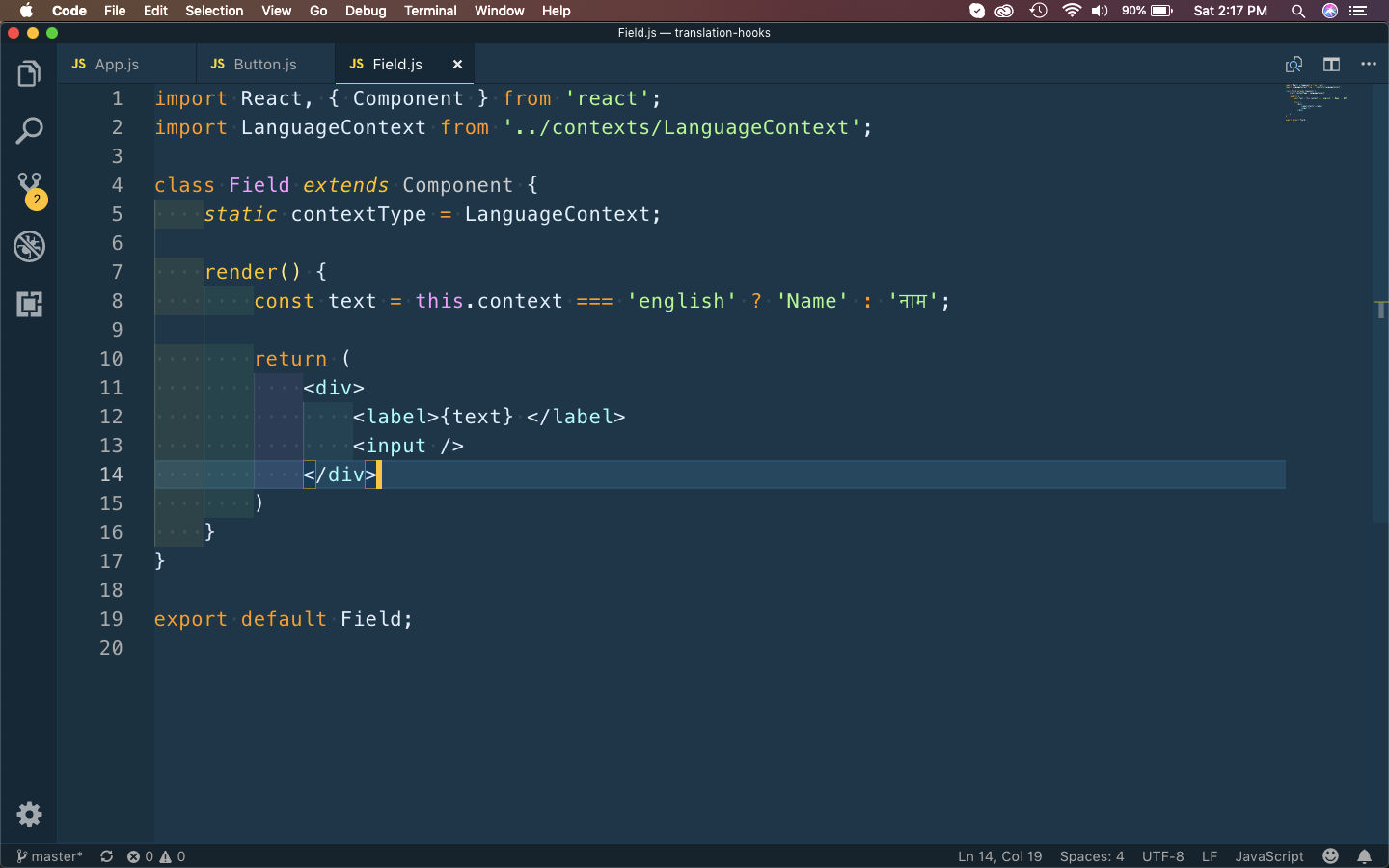Viewport: 1389px width, 868px height.
Task: Change language mode via JavaScript
Action: 1269,856
